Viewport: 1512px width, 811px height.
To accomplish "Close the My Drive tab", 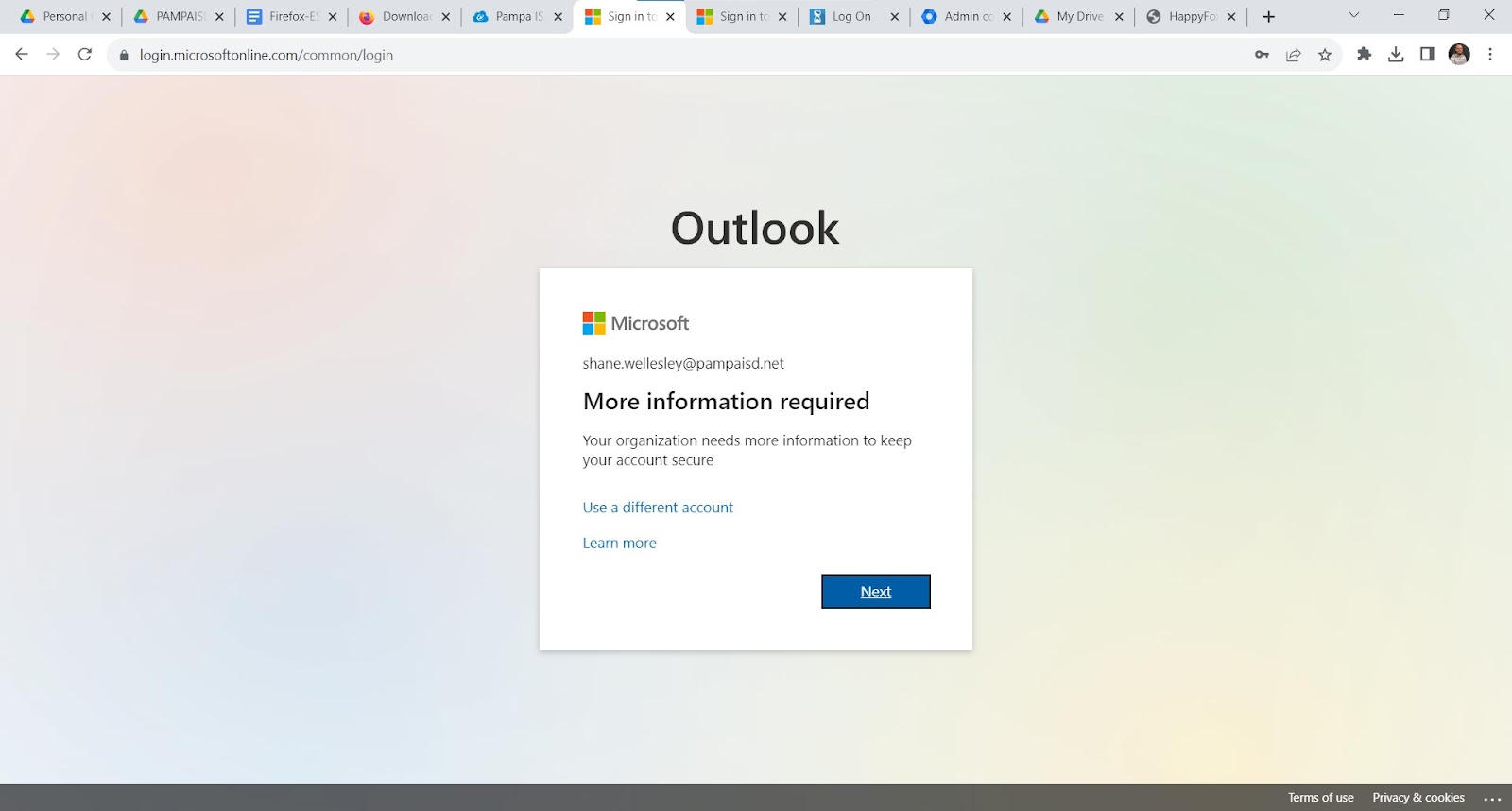I will click(x=1119, y=16).
